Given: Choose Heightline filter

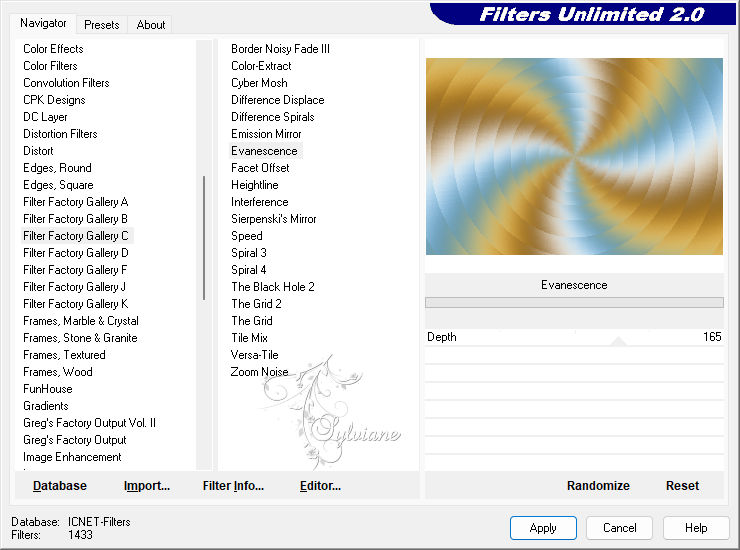Looking at the screenshot, I should [x=255, y=185].
